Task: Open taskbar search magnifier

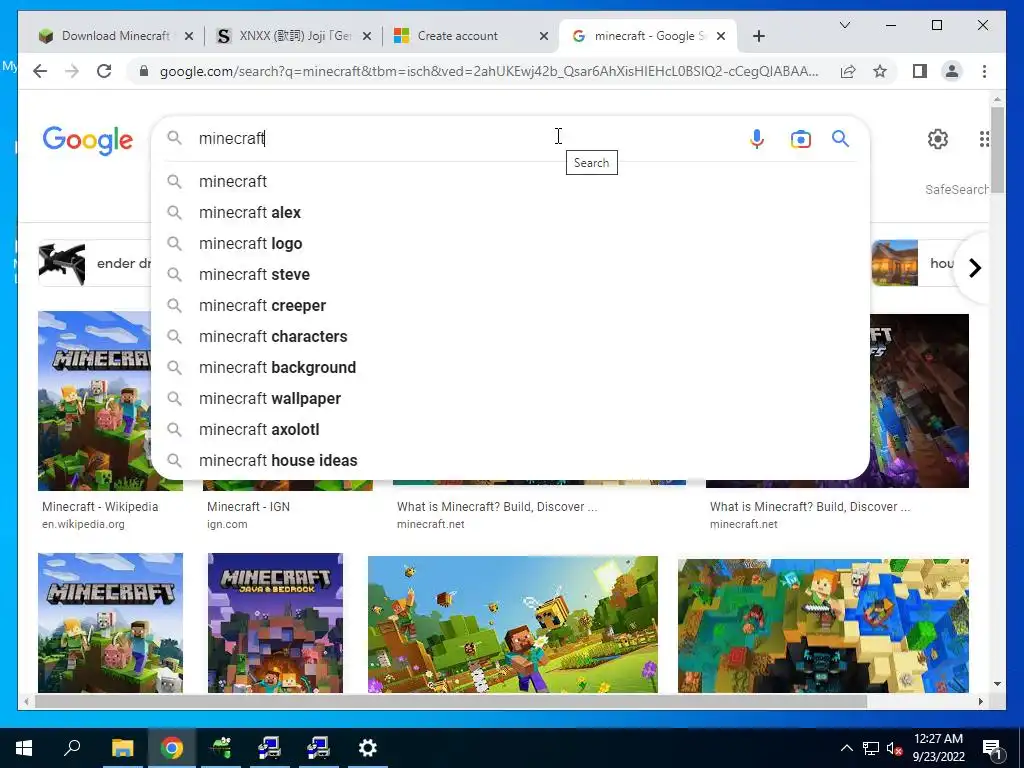Action: coord(72,748)
